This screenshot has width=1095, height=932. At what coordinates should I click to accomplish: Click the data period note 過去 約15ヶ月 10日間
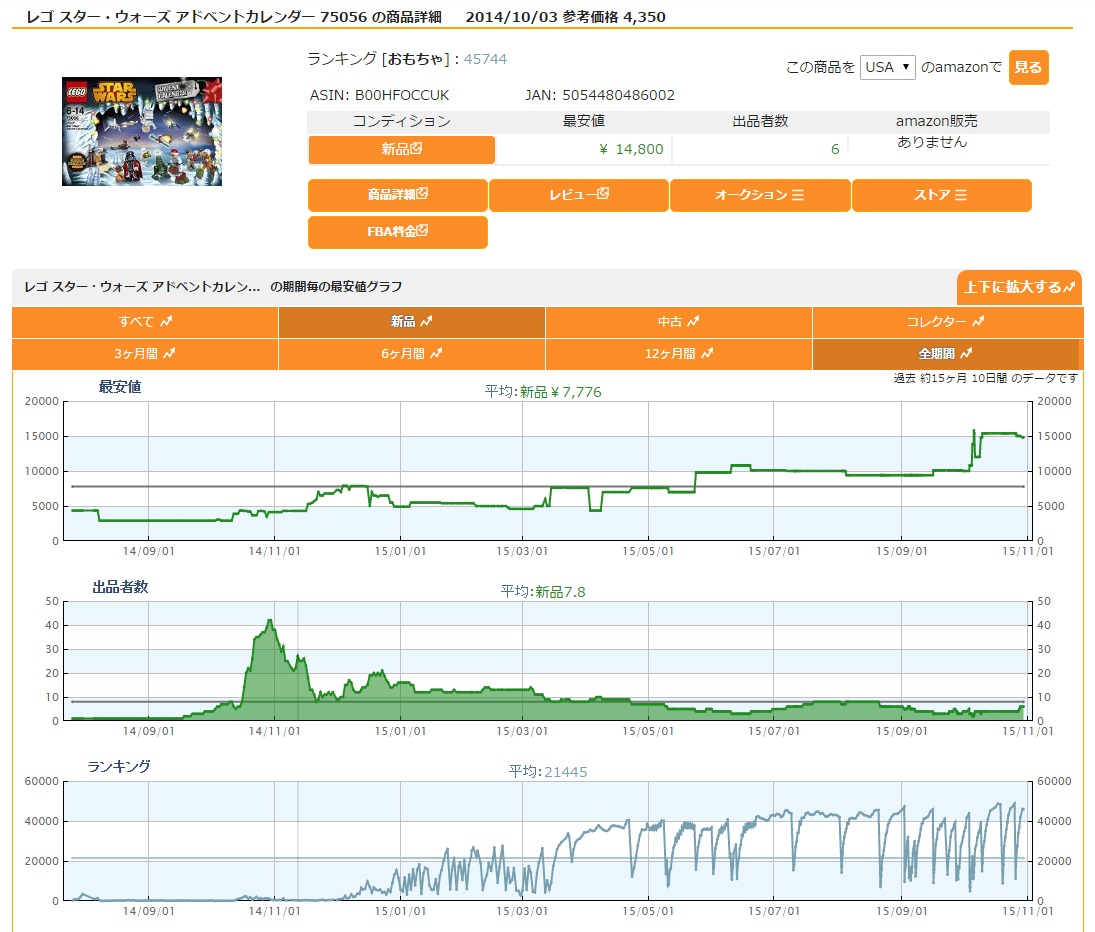point(985,378)
